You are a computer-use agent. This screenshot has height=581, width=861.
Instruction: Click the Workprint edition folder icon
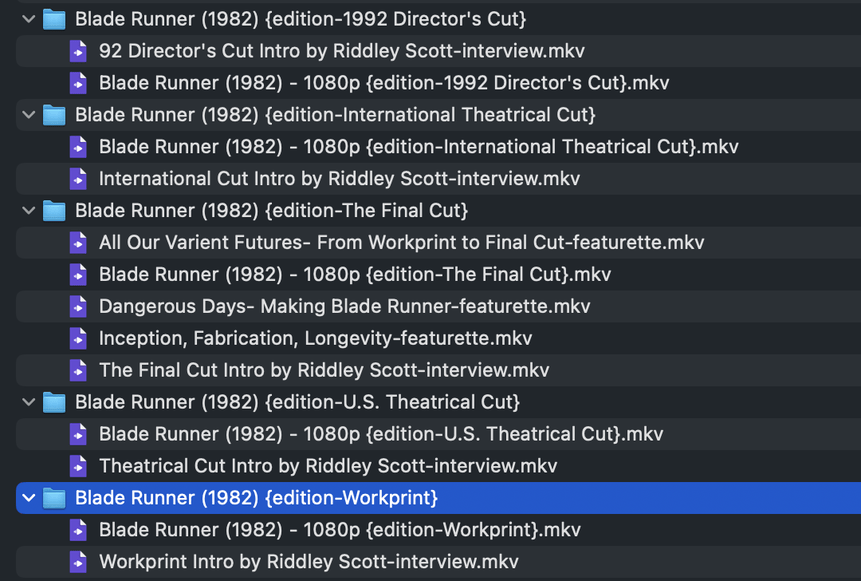[54, 498]
